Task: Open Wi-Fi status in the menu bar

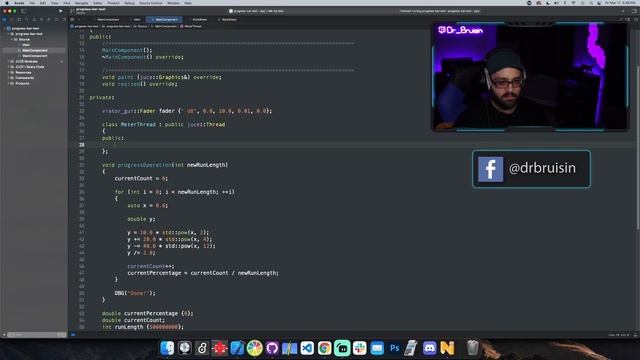Action: (x=573, y=3)
